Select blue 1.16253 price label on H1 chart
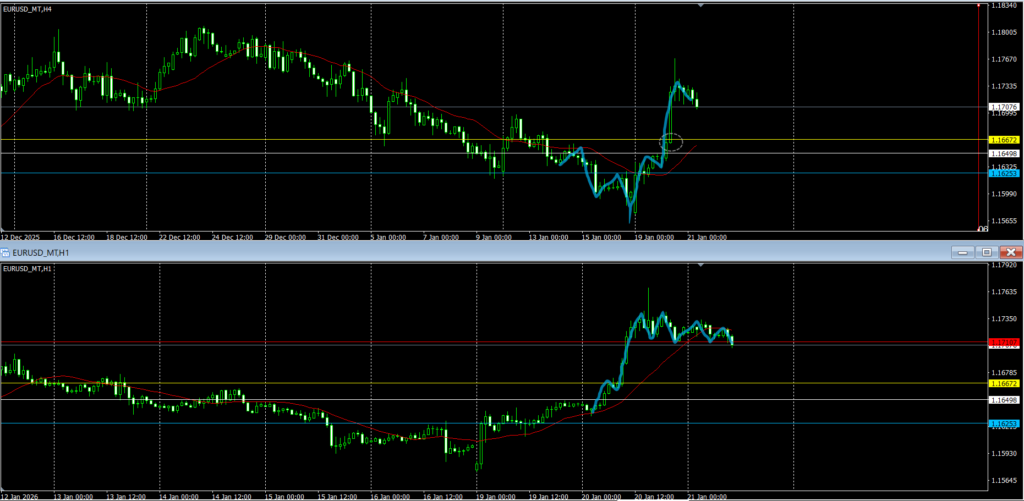The width and height of the screenshot is (1024, 501). tap(1002, 423)
